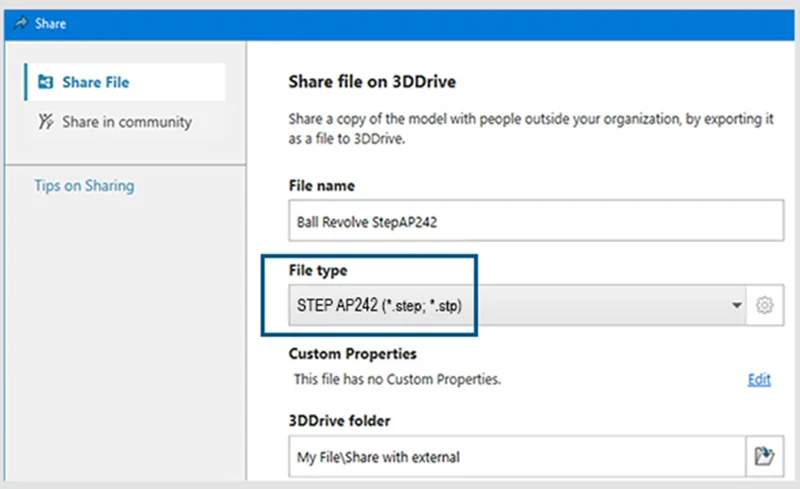Click the 3DDrive folder path field

(x=515, y=457)
